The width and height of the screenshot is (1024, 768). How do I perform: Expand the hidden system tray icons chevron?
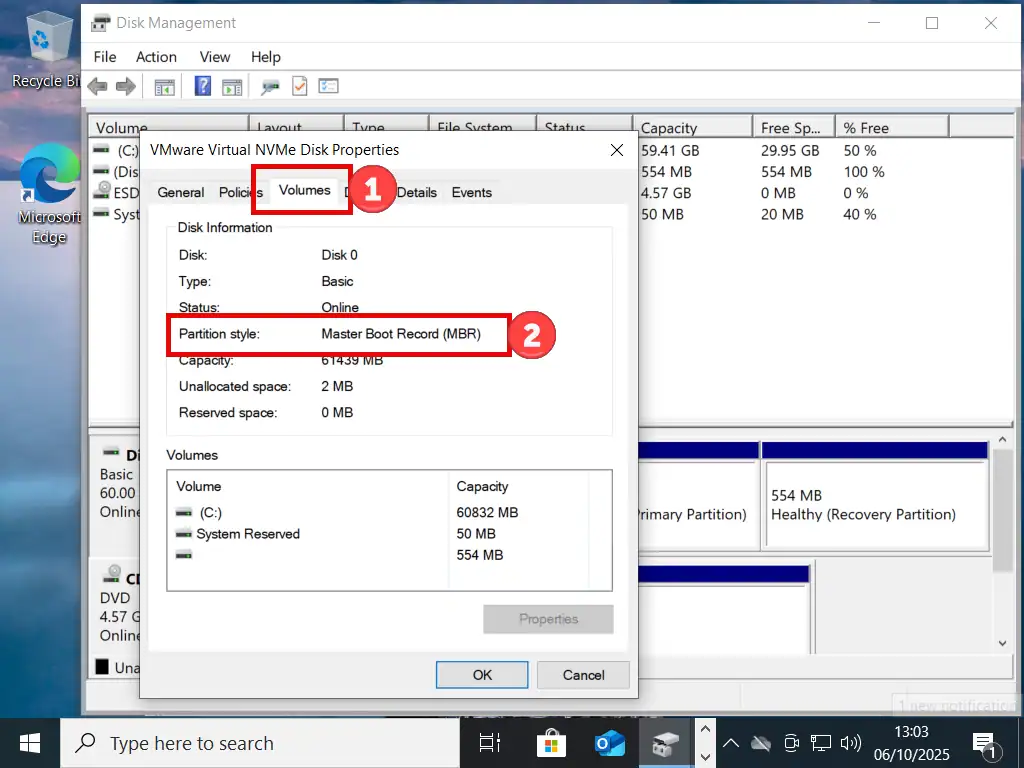(731, 743)
